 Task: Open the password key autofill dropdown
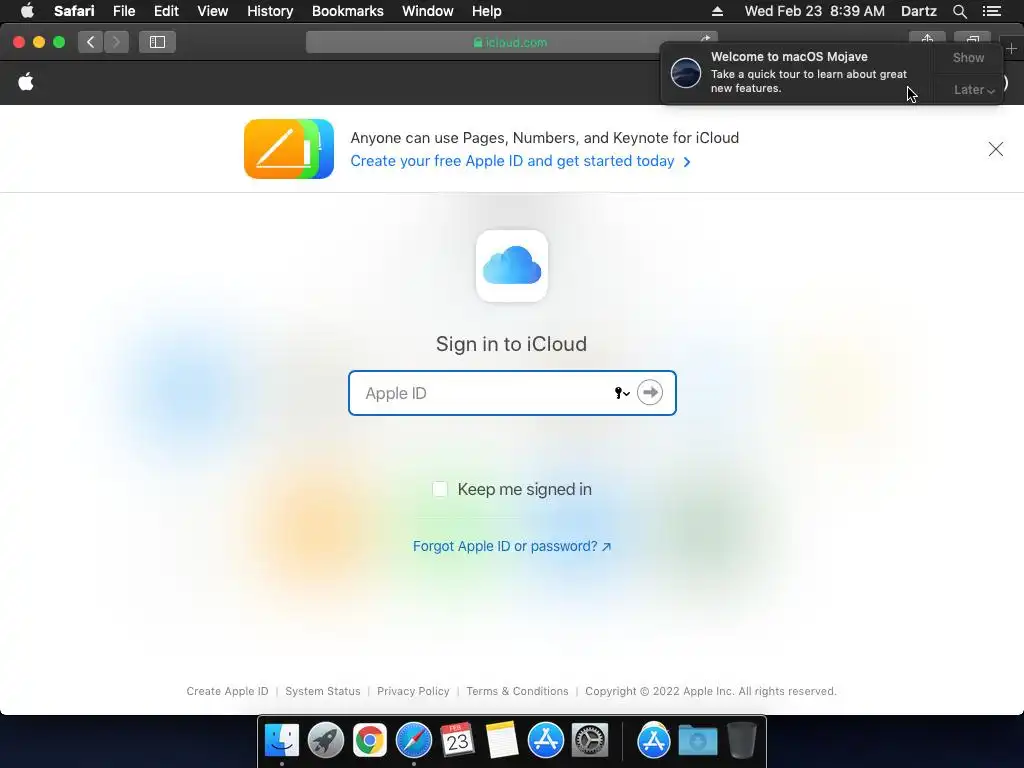(x=622, y=392)
